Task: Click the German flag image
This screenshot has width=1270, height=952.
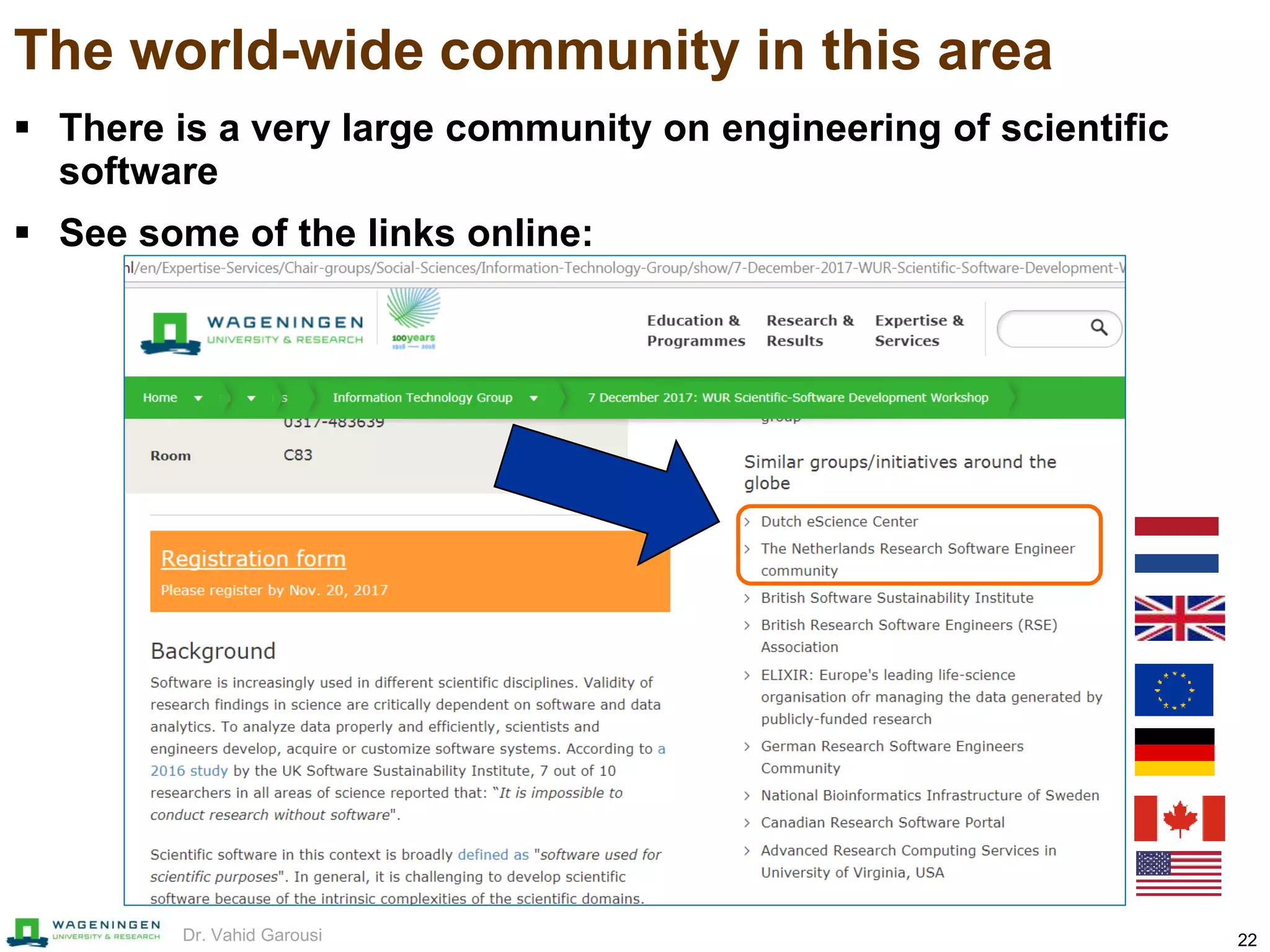Action: (1174, 752)
